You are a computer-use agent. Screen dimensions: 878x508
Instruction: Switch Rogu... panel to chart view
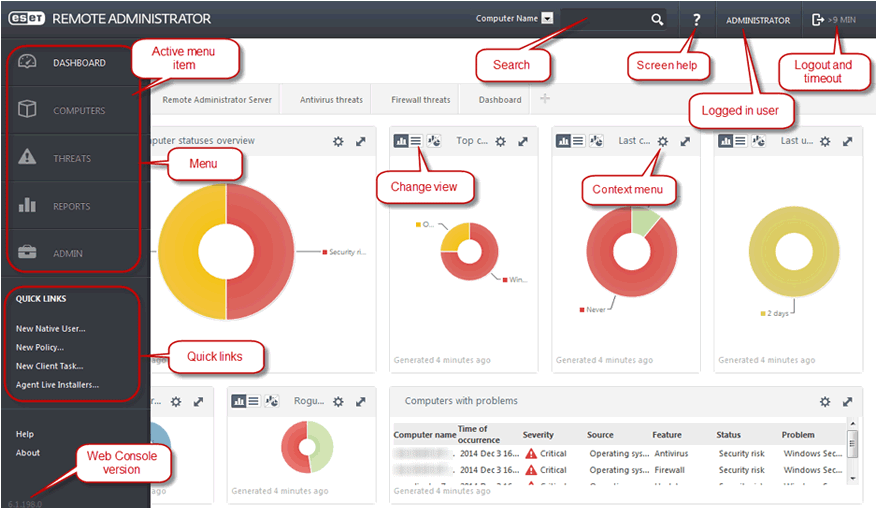239,401
